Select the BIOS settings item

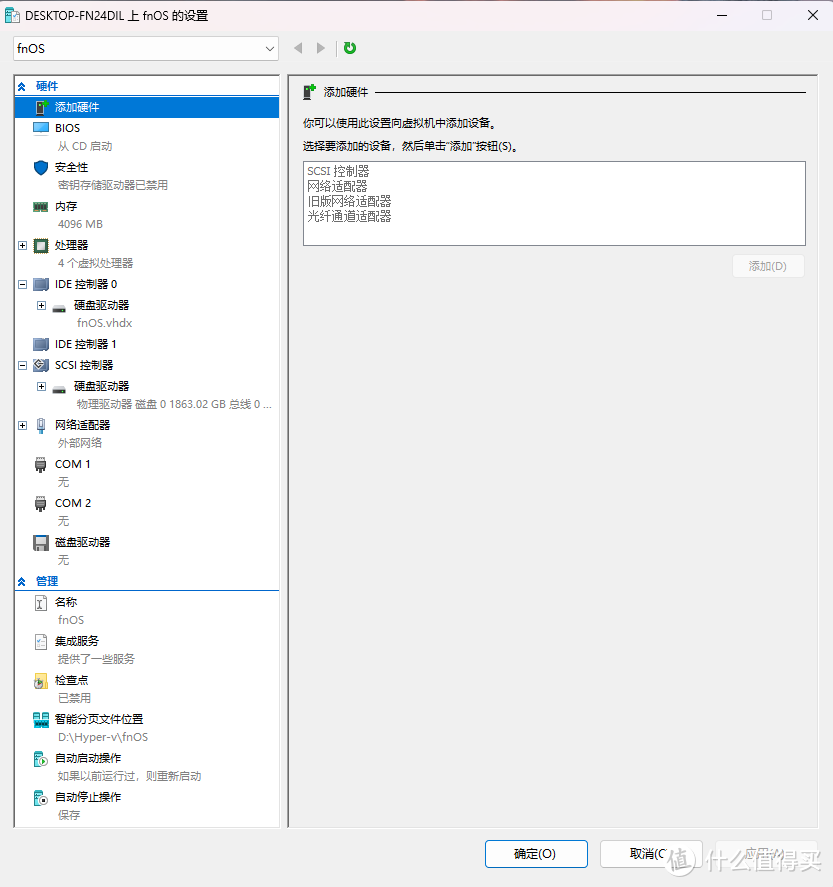click(x=67, y=128)
